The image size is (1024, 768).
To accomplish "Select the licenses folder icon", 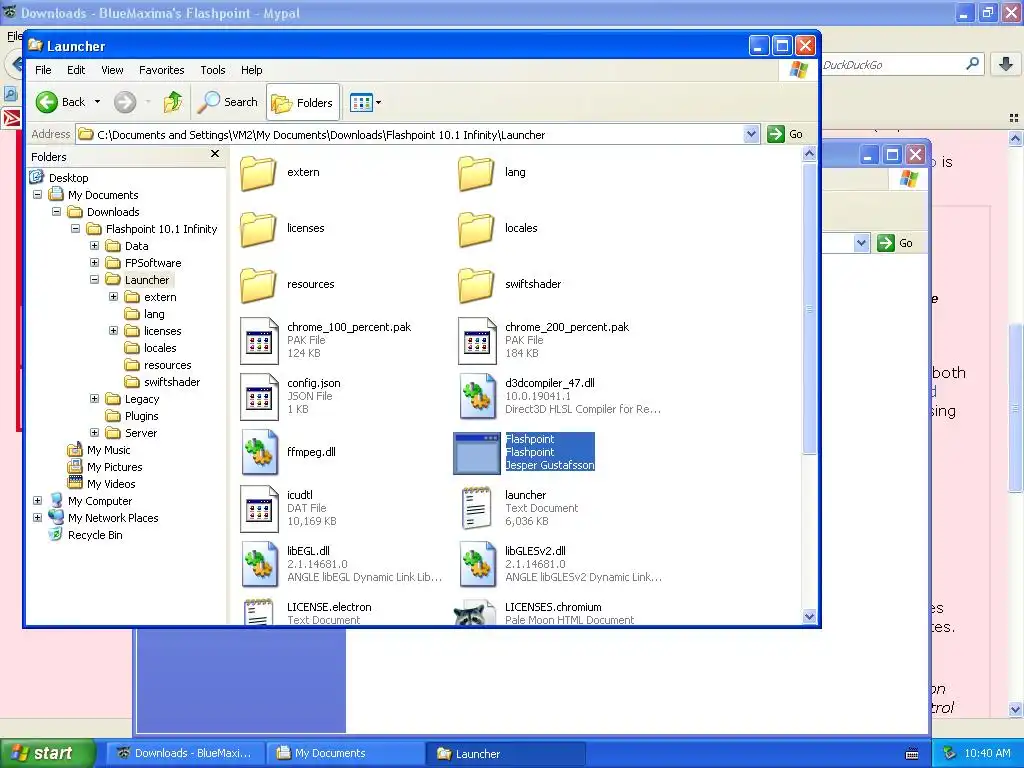I will tap(259, 229).
